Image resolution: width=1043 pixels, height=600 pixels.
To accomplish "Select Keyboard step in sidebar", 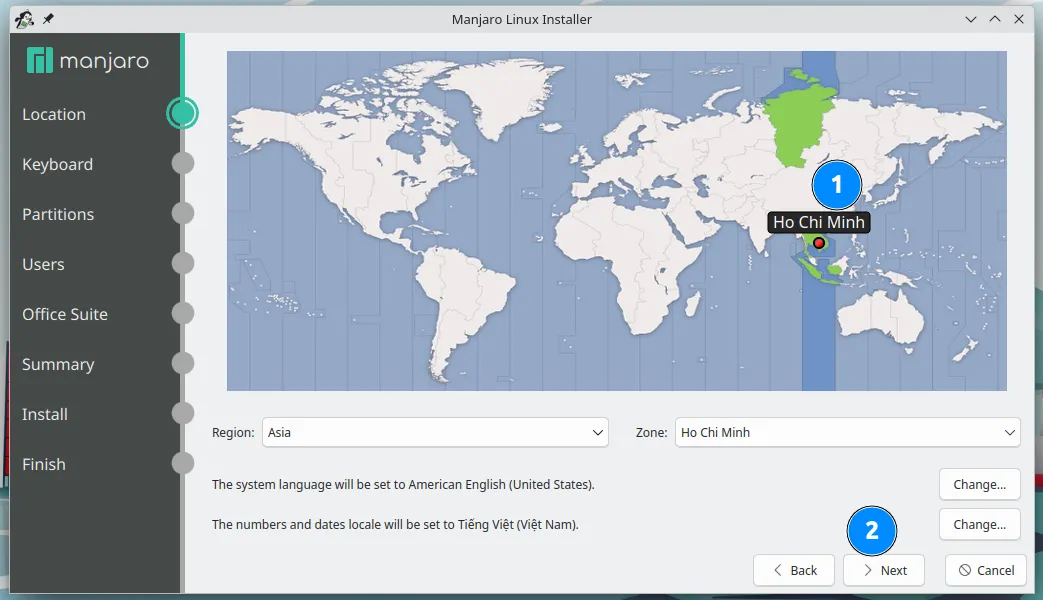I will click(x=58, y=164).
